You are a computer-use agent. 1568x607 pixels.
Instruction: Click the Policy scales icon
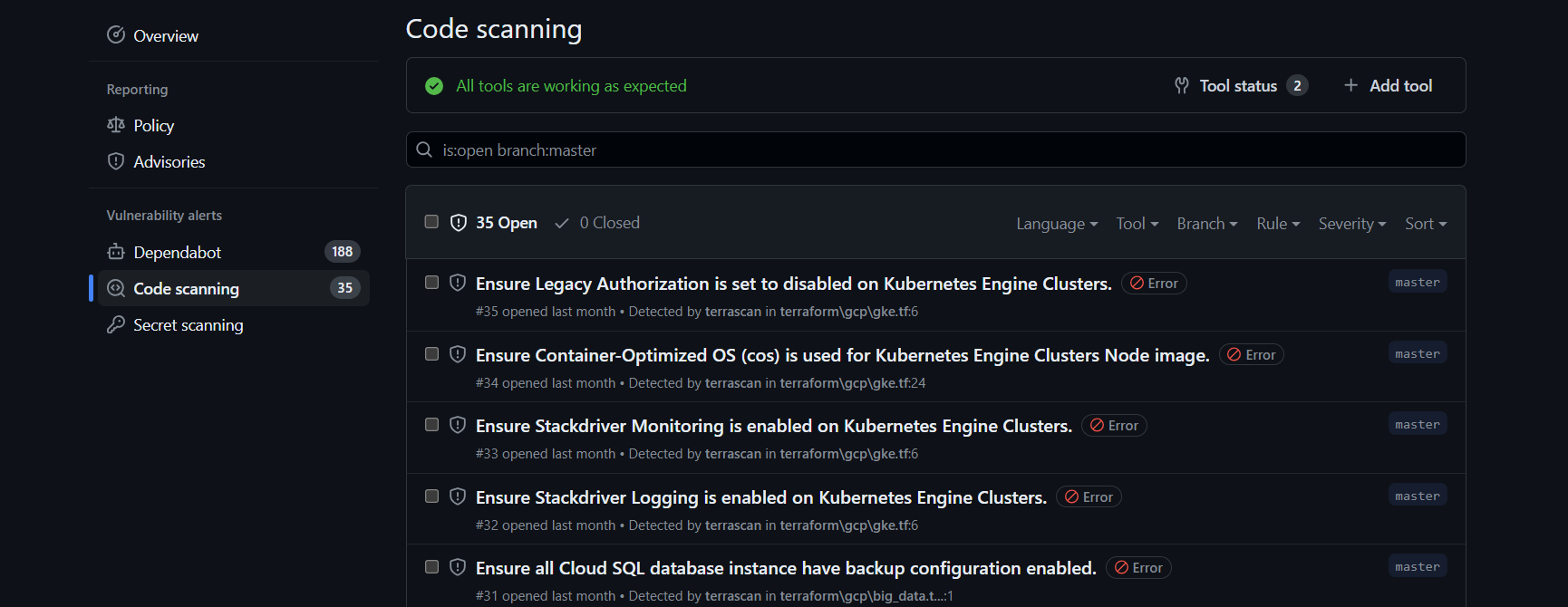(116, 125)
